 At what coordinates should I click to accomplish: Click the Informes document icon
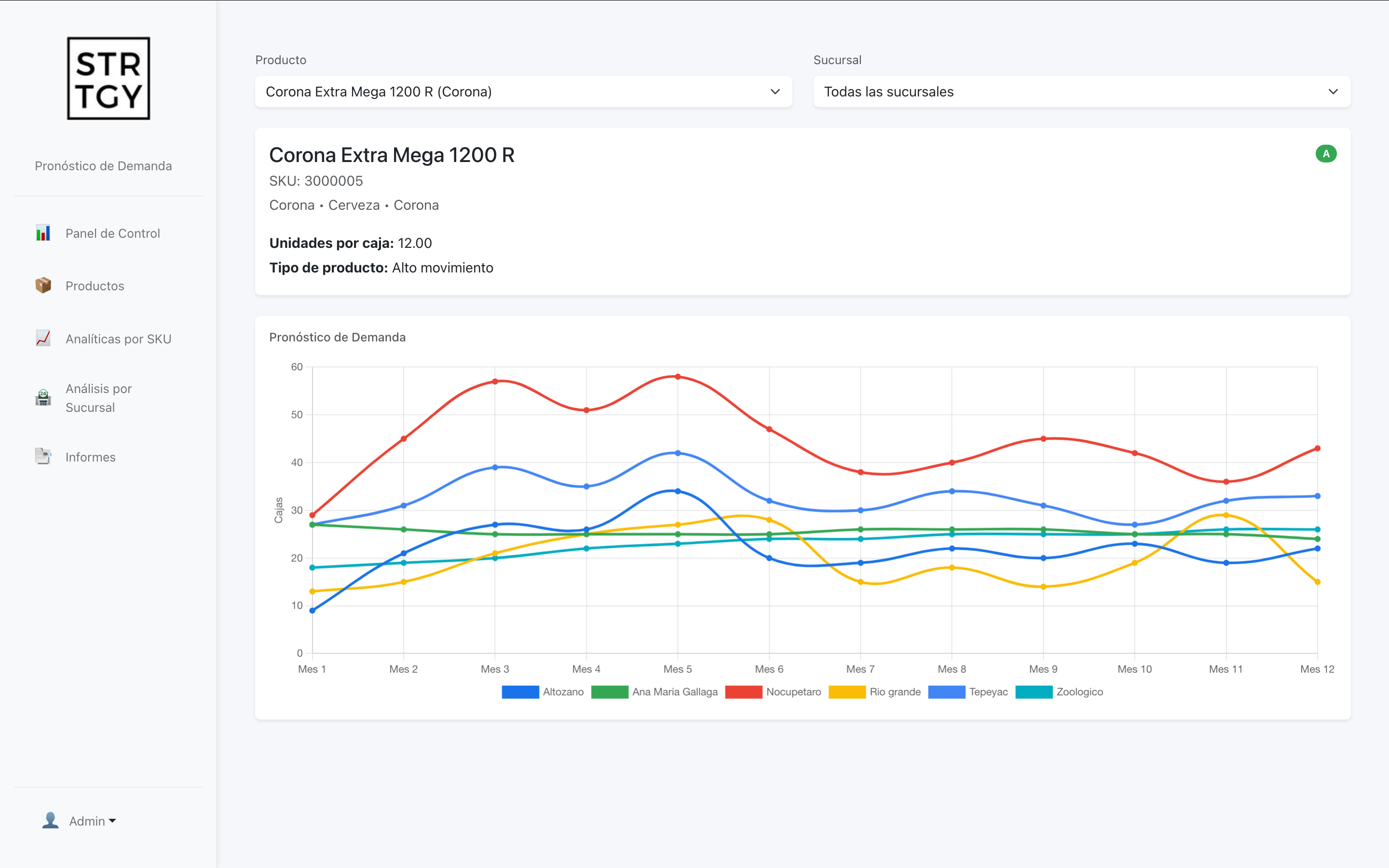pos(43,456)
